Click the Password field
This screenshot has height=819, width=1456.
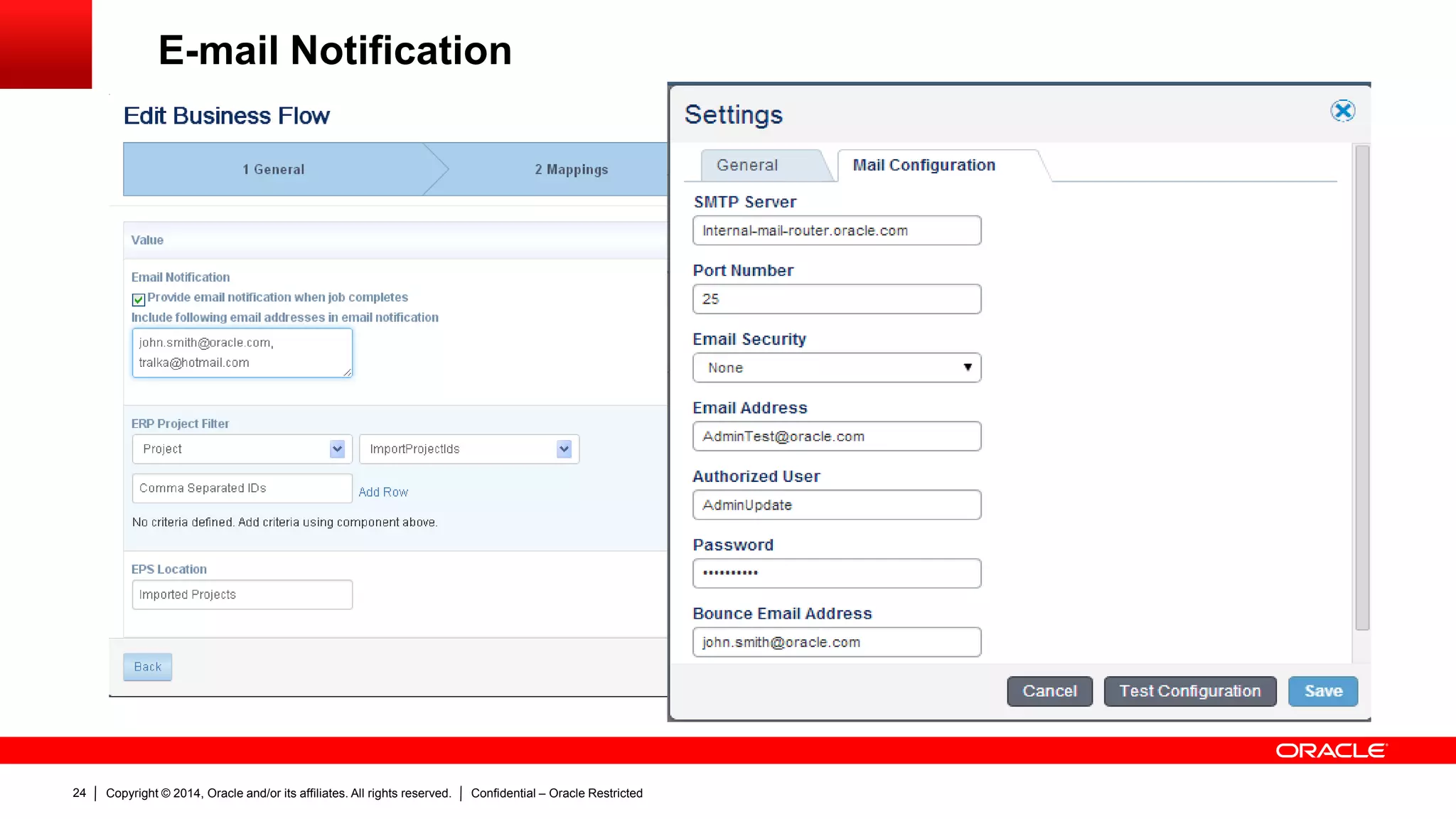click(837, 573)
